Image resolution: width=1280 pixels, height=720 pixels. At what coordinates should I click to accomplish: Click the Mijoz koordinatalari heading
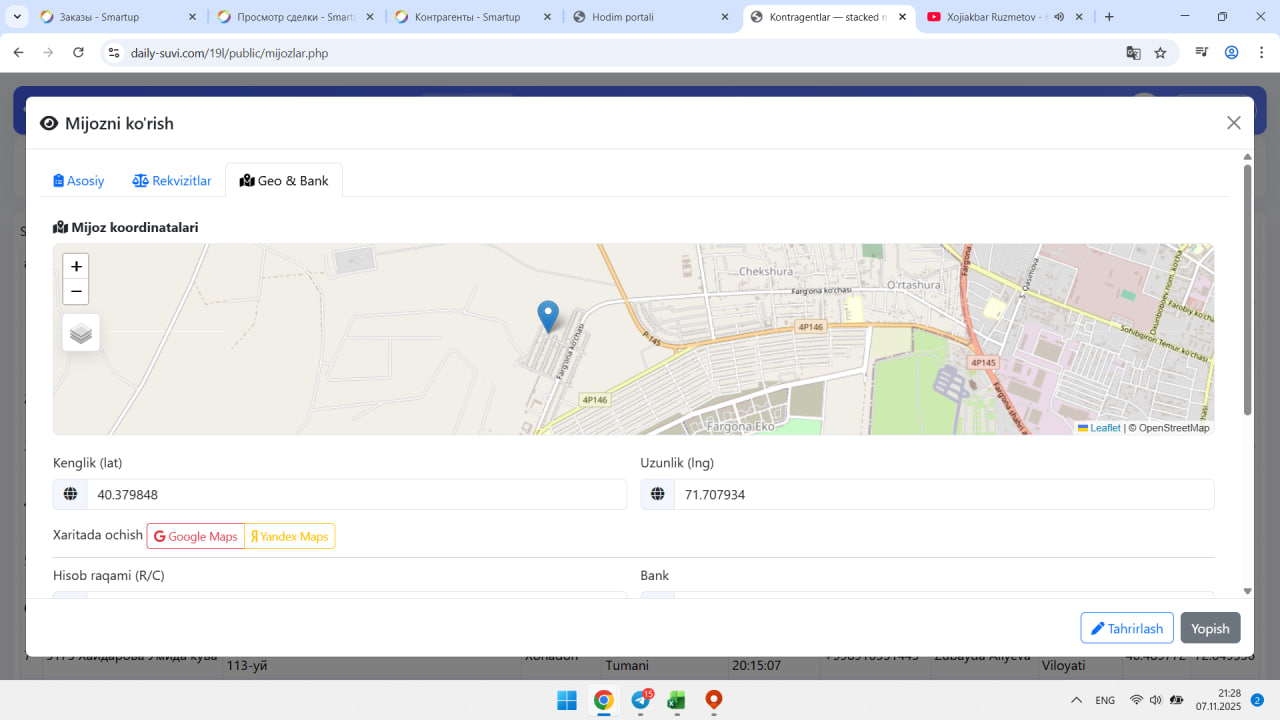[126, 227]
